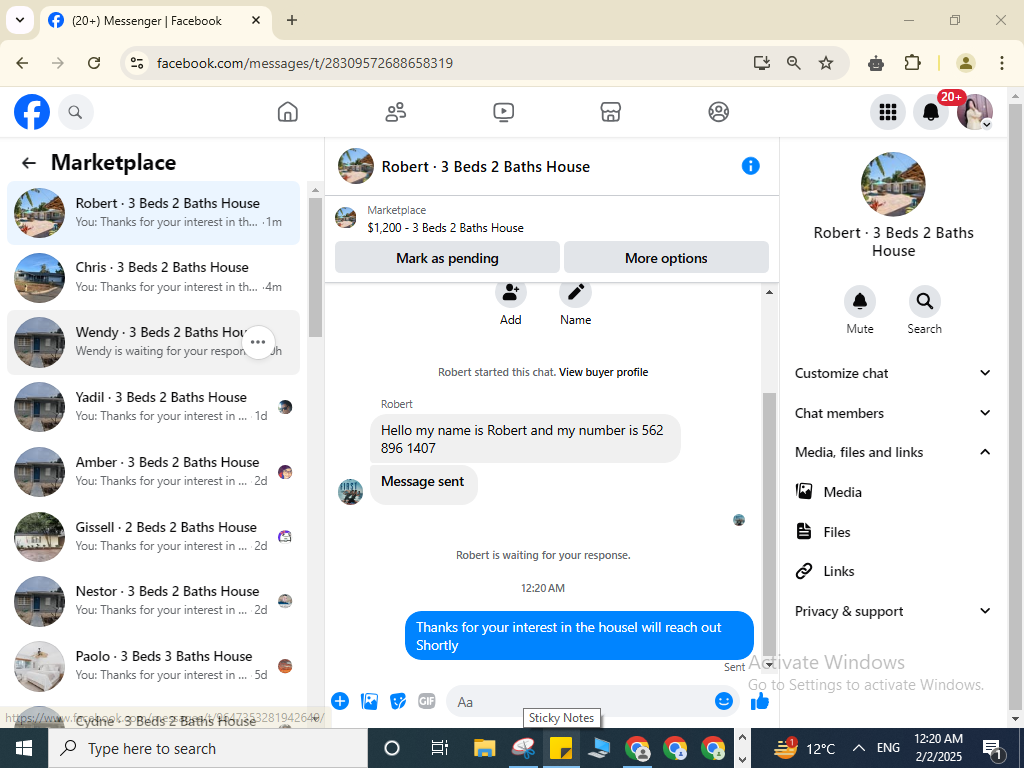Open Yadil's 3 Beds 2 Baths House chat

153,406
